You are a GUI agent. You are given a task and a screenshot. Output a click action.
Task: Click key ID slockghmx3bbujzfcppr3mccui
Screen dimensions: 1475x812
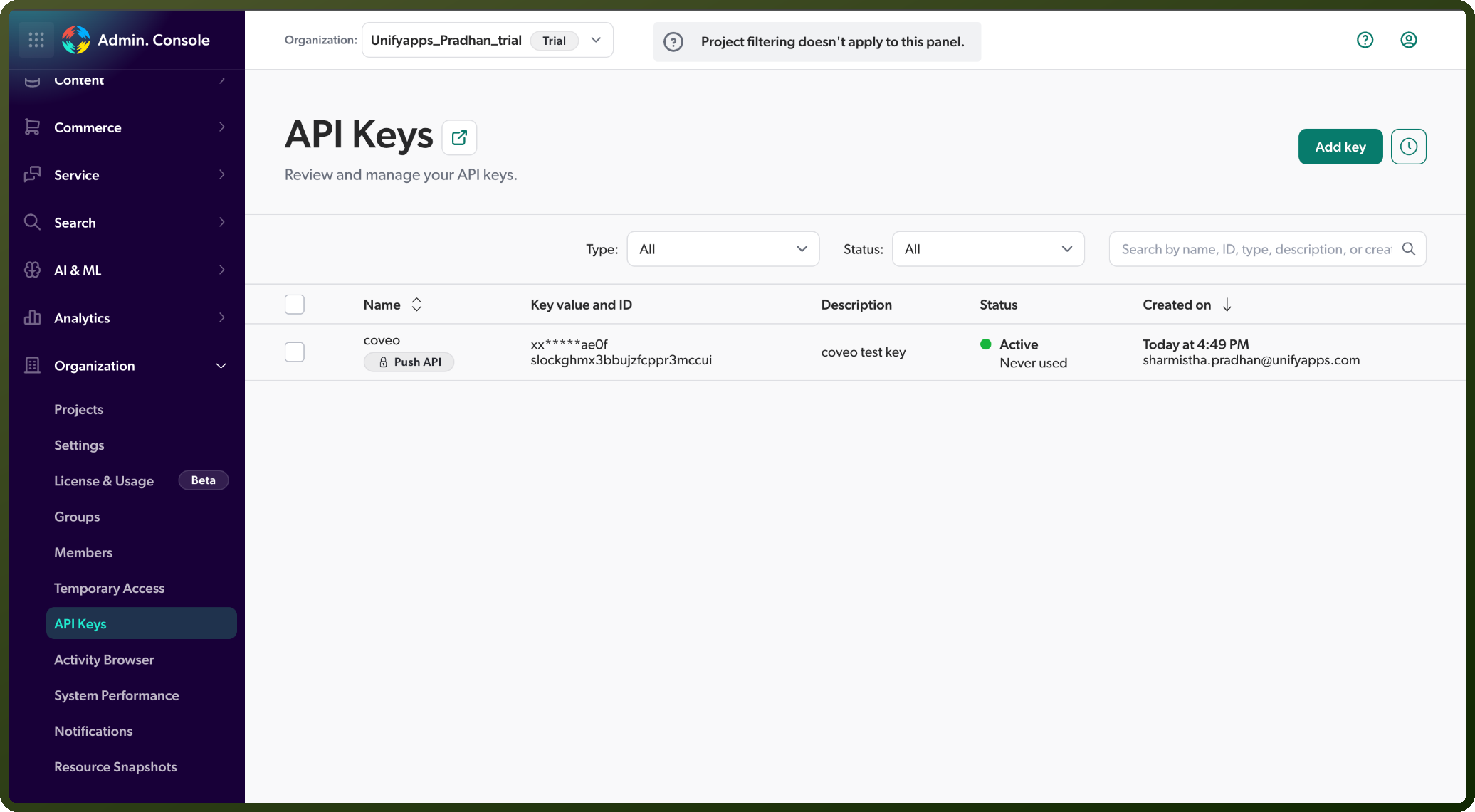point(621,360)
